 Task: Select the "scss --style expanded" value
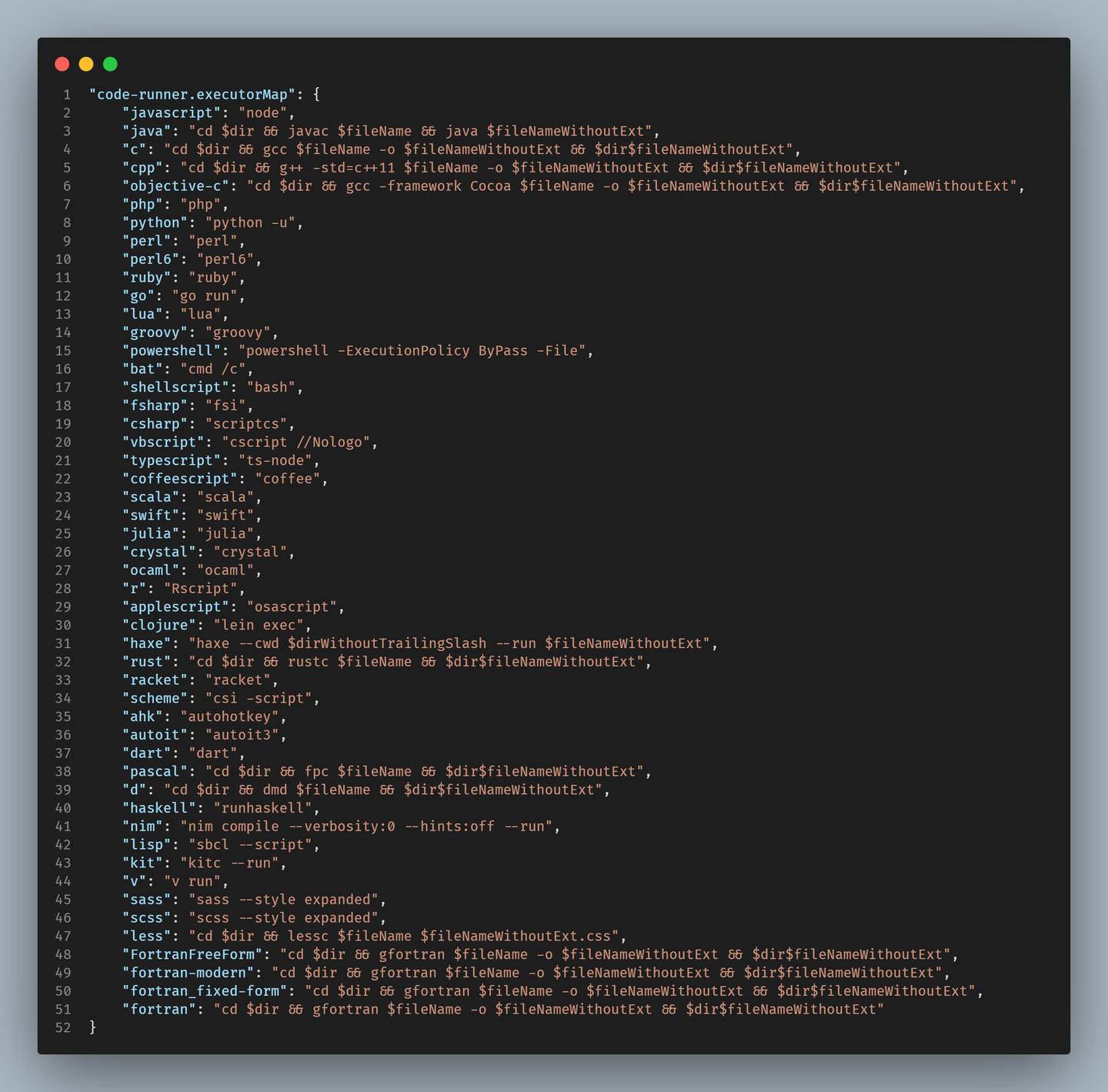coord(285,917)
